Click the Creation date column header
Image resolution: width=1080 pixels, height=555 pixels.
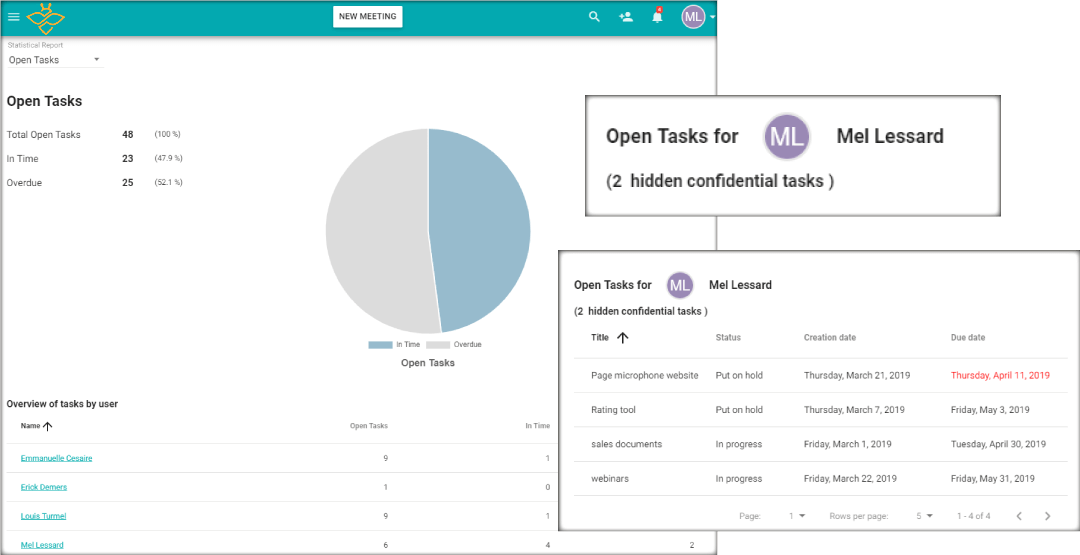830,337
